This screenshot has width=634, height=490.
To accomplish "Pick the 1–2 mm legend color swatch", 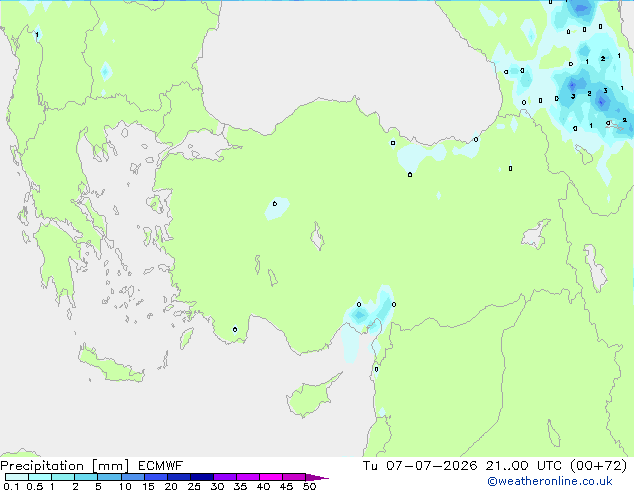I will (x=63, y=477).
